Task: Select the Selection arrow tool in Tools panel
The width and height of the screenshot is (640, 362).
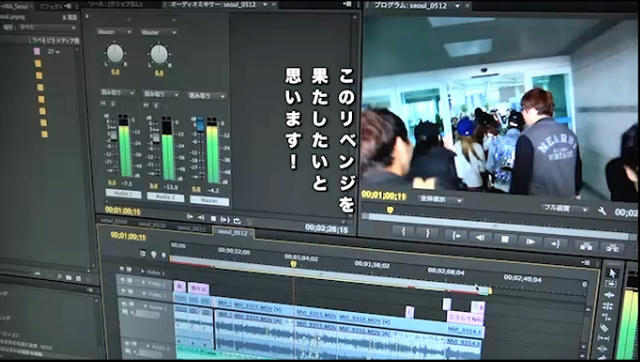Action: tap(612, 273)
